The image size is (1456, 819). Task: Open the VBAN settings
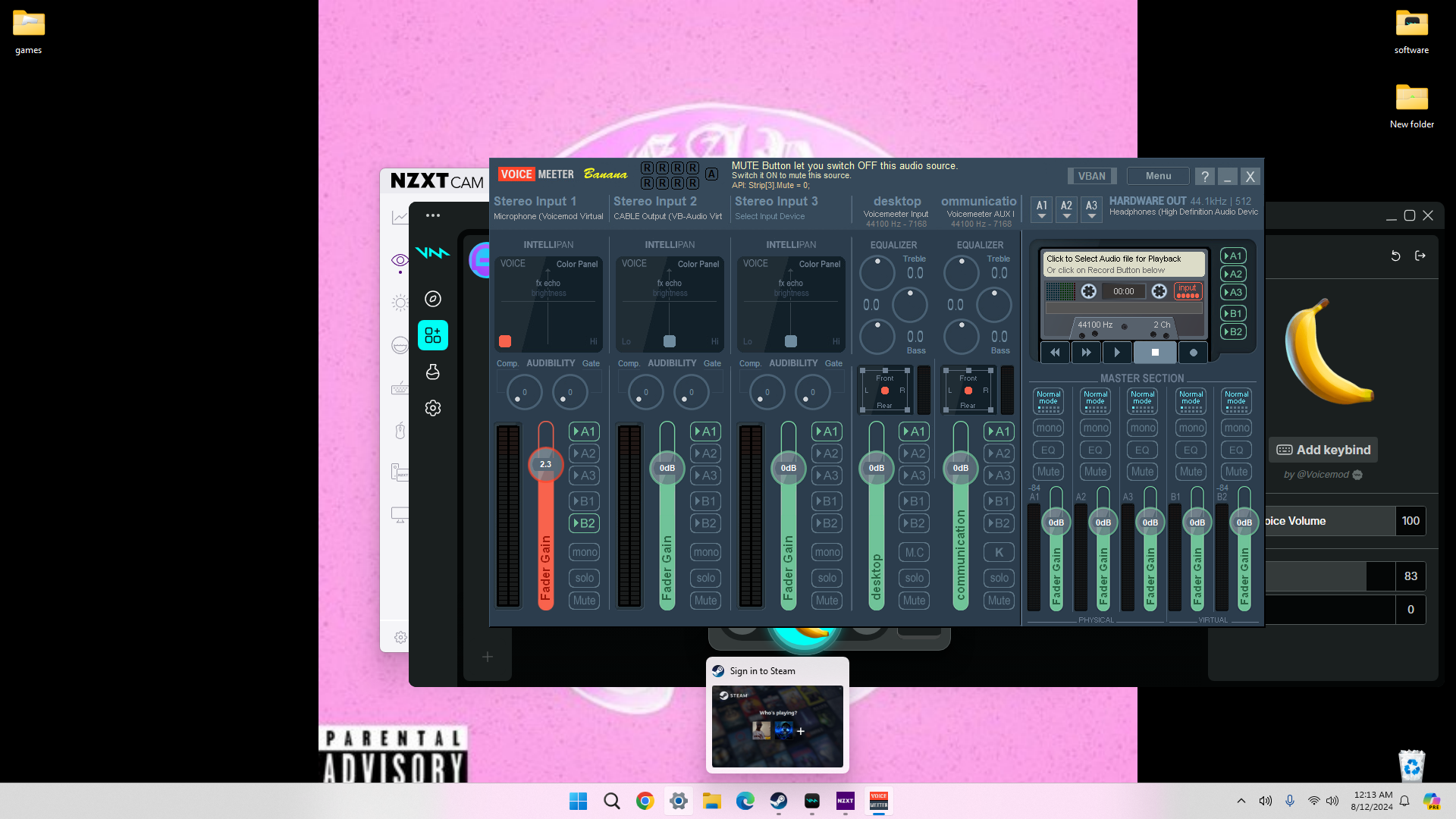click(1092, 176)
